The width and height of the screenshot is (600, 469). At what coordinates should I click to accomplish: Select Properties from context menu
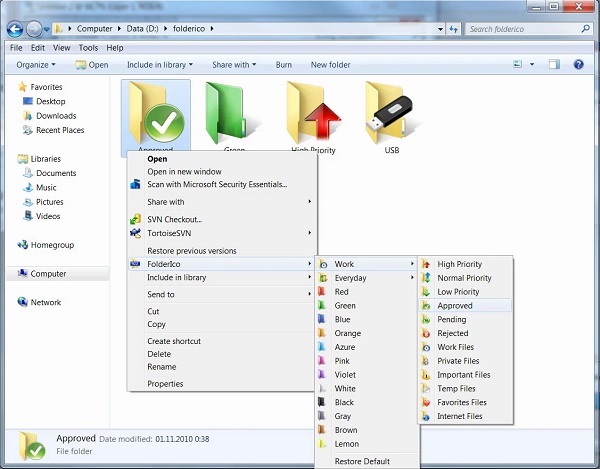point(165,384)
